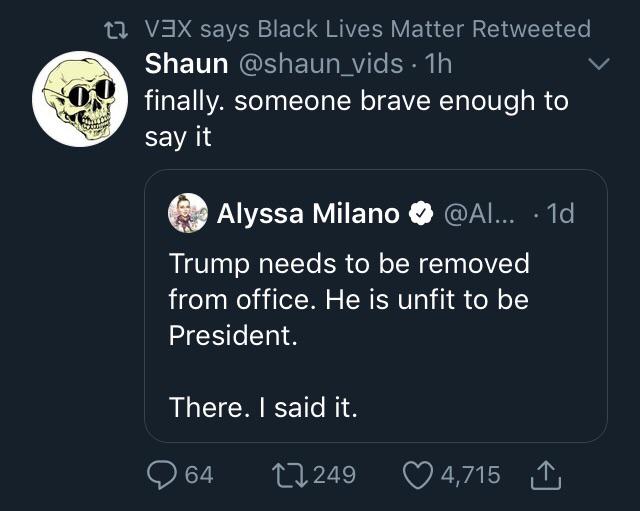Open Alyssa Milano's name in quoted tweet
Image resolution: width=640 pixels, height=511 pixels.
tap(308, 213)
